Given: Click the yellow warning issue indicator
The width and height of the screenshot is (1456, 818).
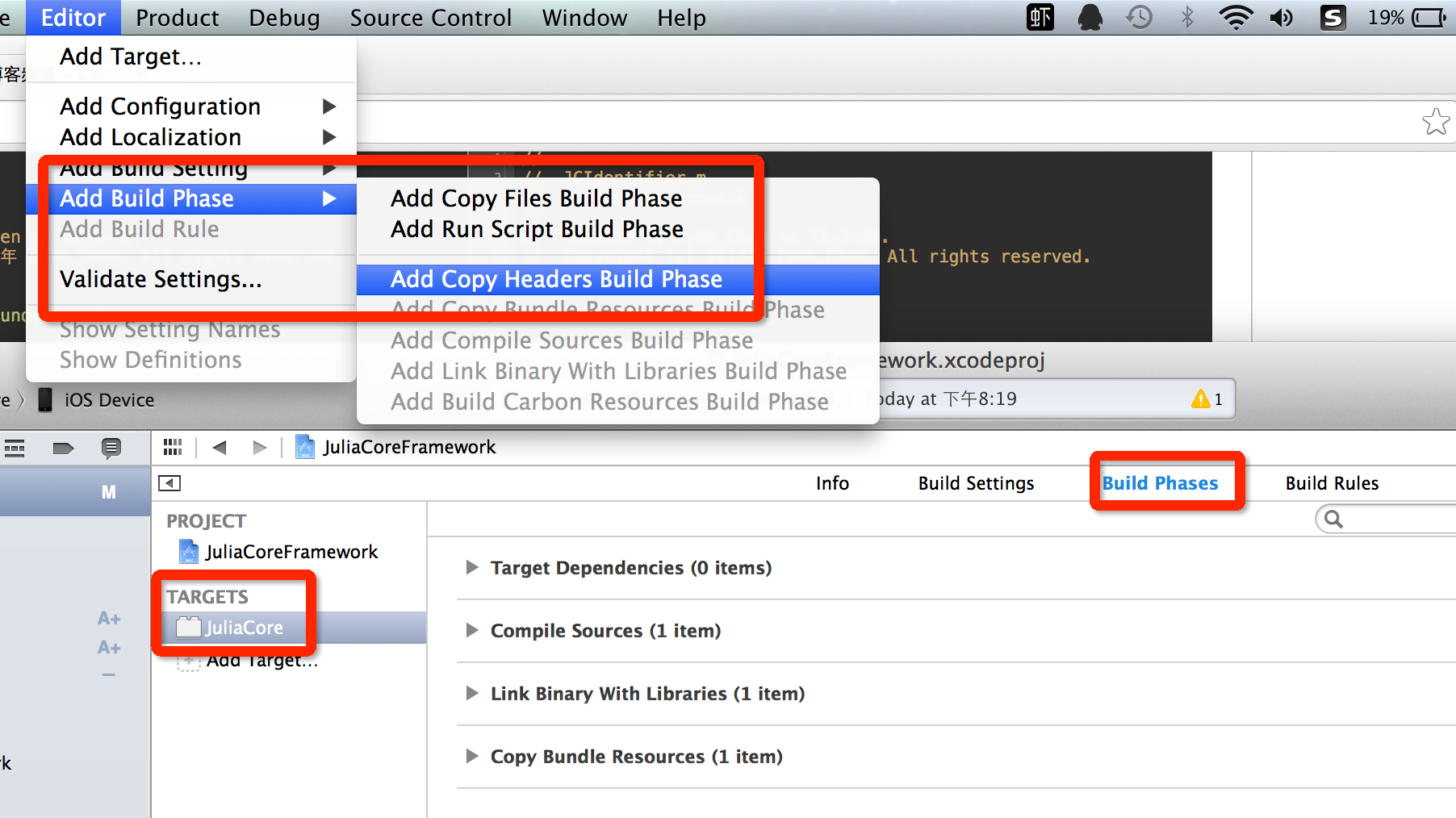Looking at the screenshot, I should (x=1207, y=399).
